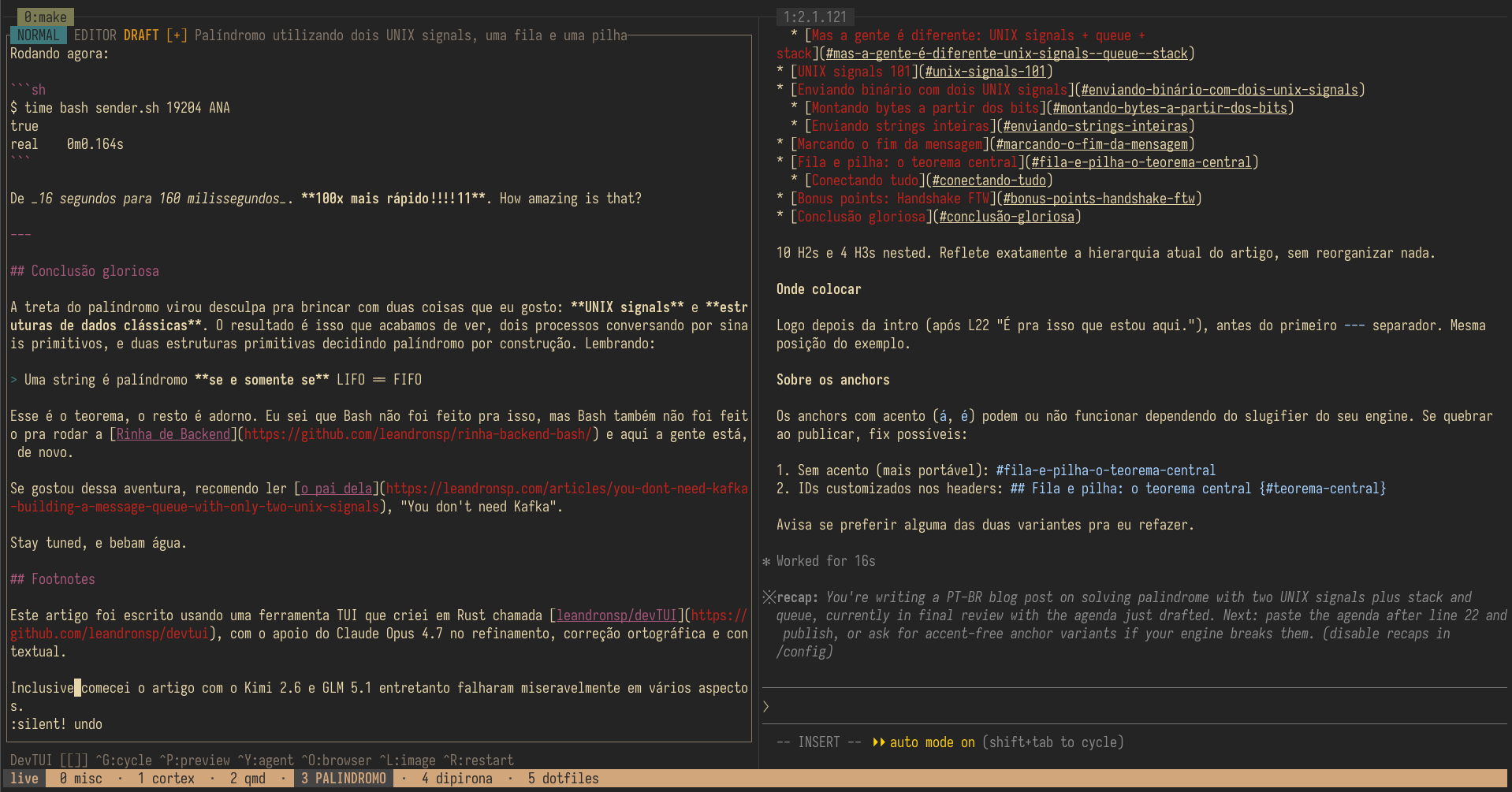Click the ✳ spinner beside Worked for 16s
Image resolution: width=1512 pixels, height=792 pixels.
coord(765,561)
